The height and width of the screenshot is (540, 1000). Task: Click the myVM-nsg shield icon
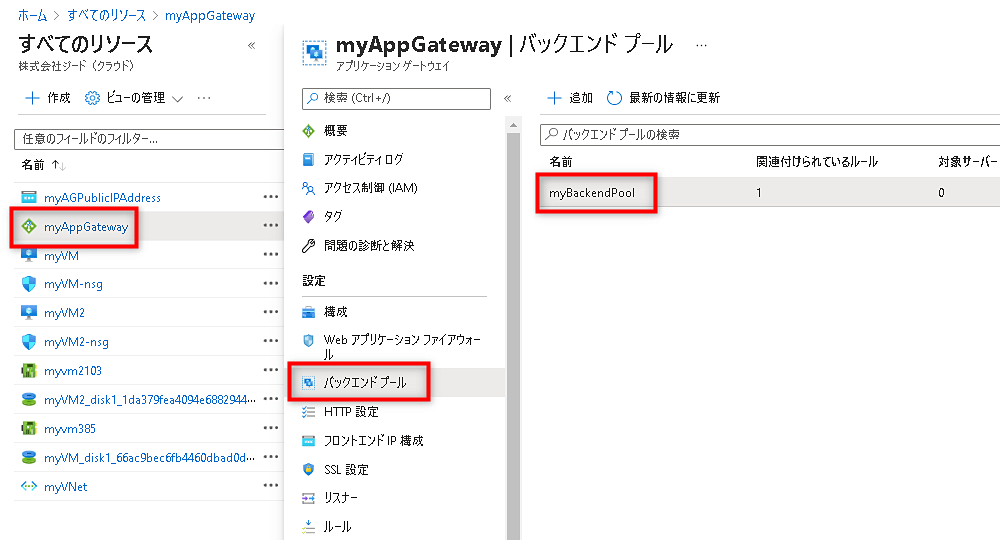click(x=29, y=284)
